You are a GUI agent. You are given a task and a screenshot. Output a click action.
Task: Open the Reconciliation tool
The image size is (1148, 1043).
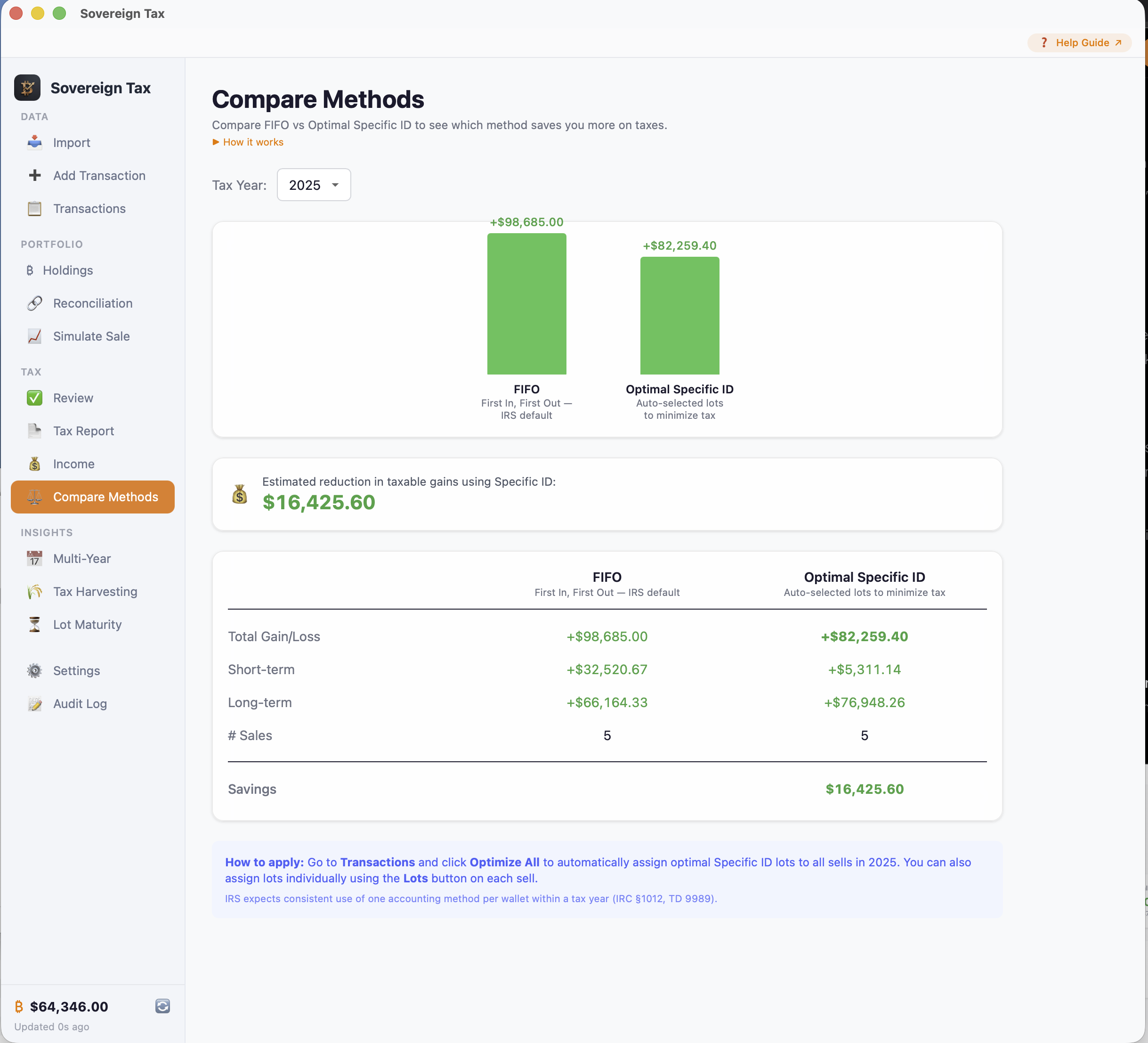click(92, 303)
